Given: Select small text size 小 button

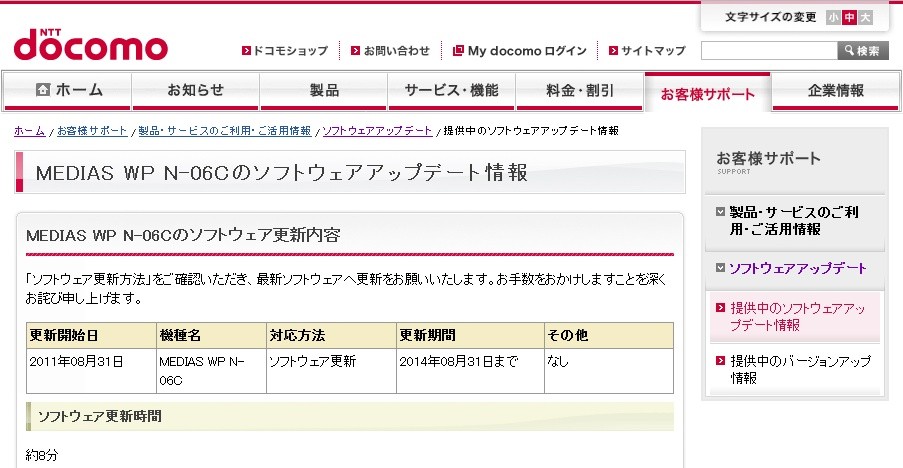Looking at the screenshot, I should point(833,18).
